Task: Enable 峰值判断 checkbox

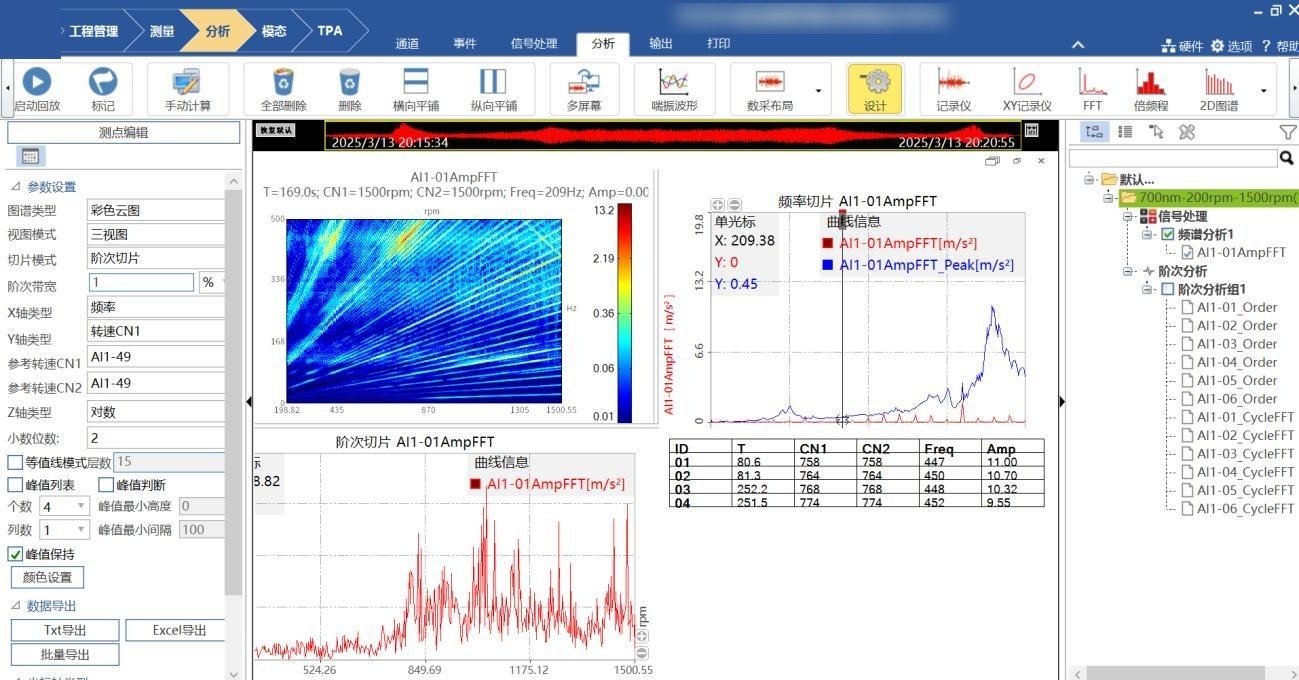Action: click(x=106, y=485)
